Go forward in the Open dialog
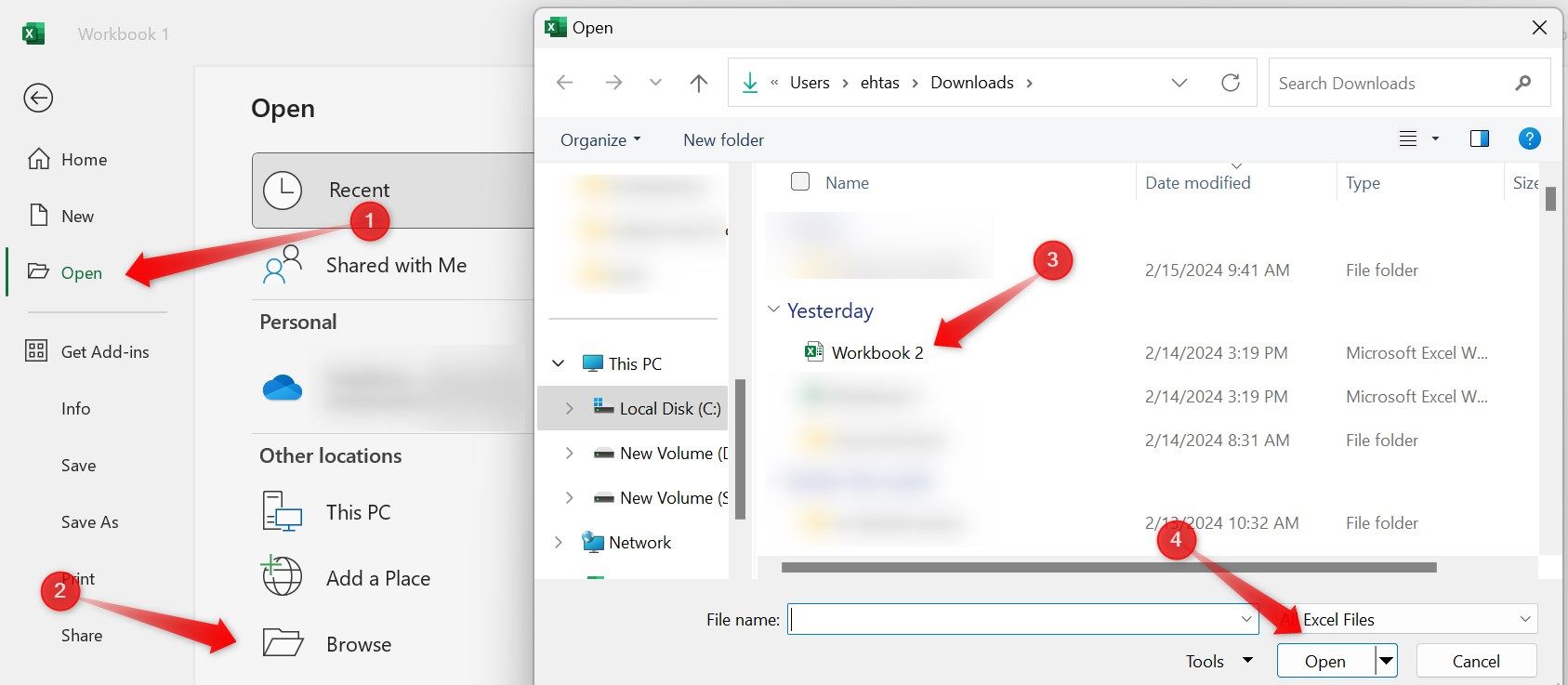1568x685 pixels. click(x=613, y=83)
